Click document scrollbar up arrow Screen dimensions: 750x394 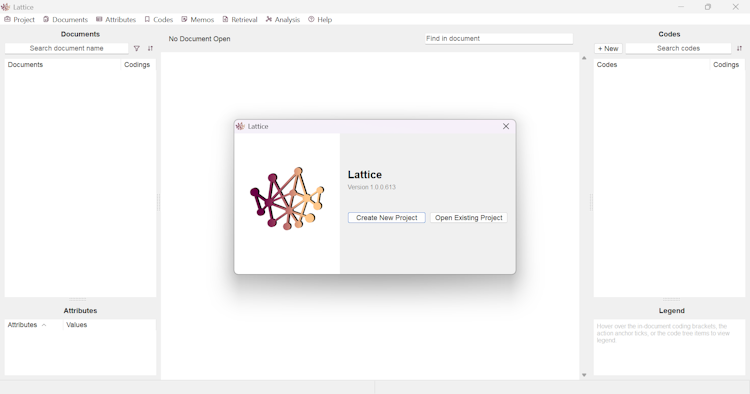[x=584, y=58]
